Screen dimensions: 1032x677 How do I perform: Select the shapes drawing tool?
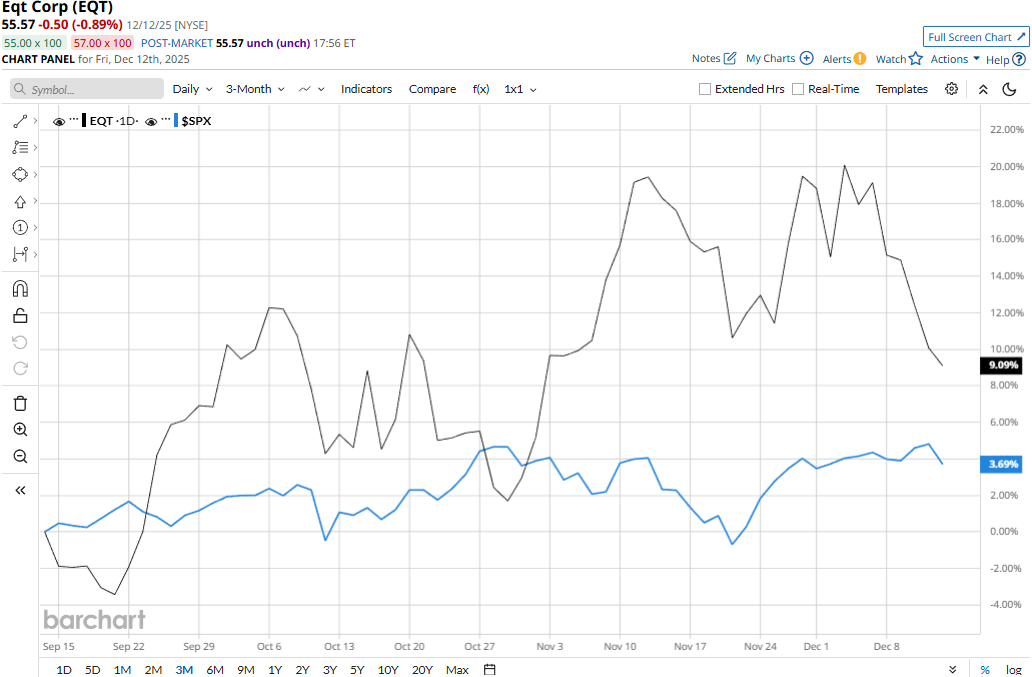[x=20, y=174]
